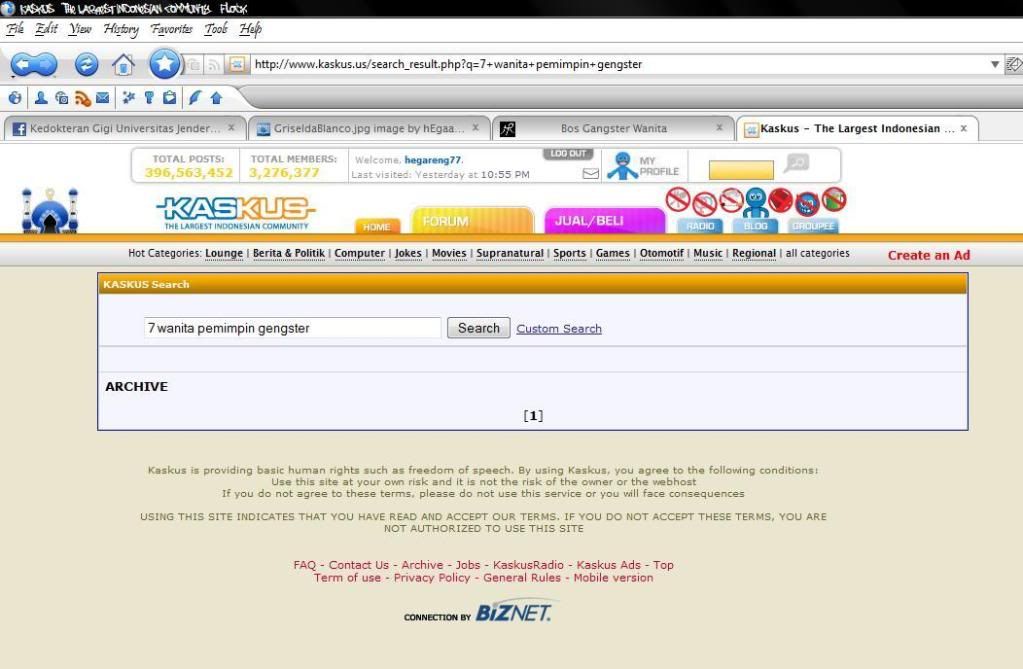Open the People sidebar icon

(40, 98)
